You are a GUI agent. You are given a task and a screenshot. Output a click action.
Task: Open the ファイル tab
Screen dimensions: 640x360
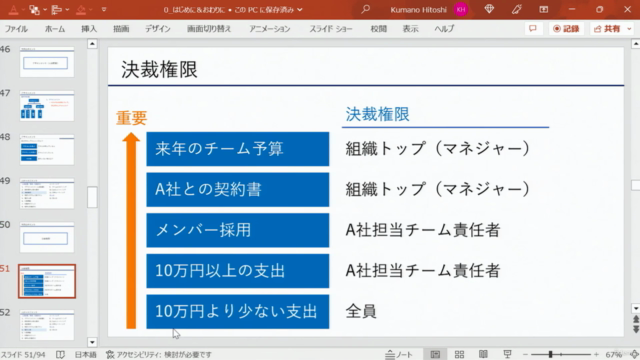point(16,29)
